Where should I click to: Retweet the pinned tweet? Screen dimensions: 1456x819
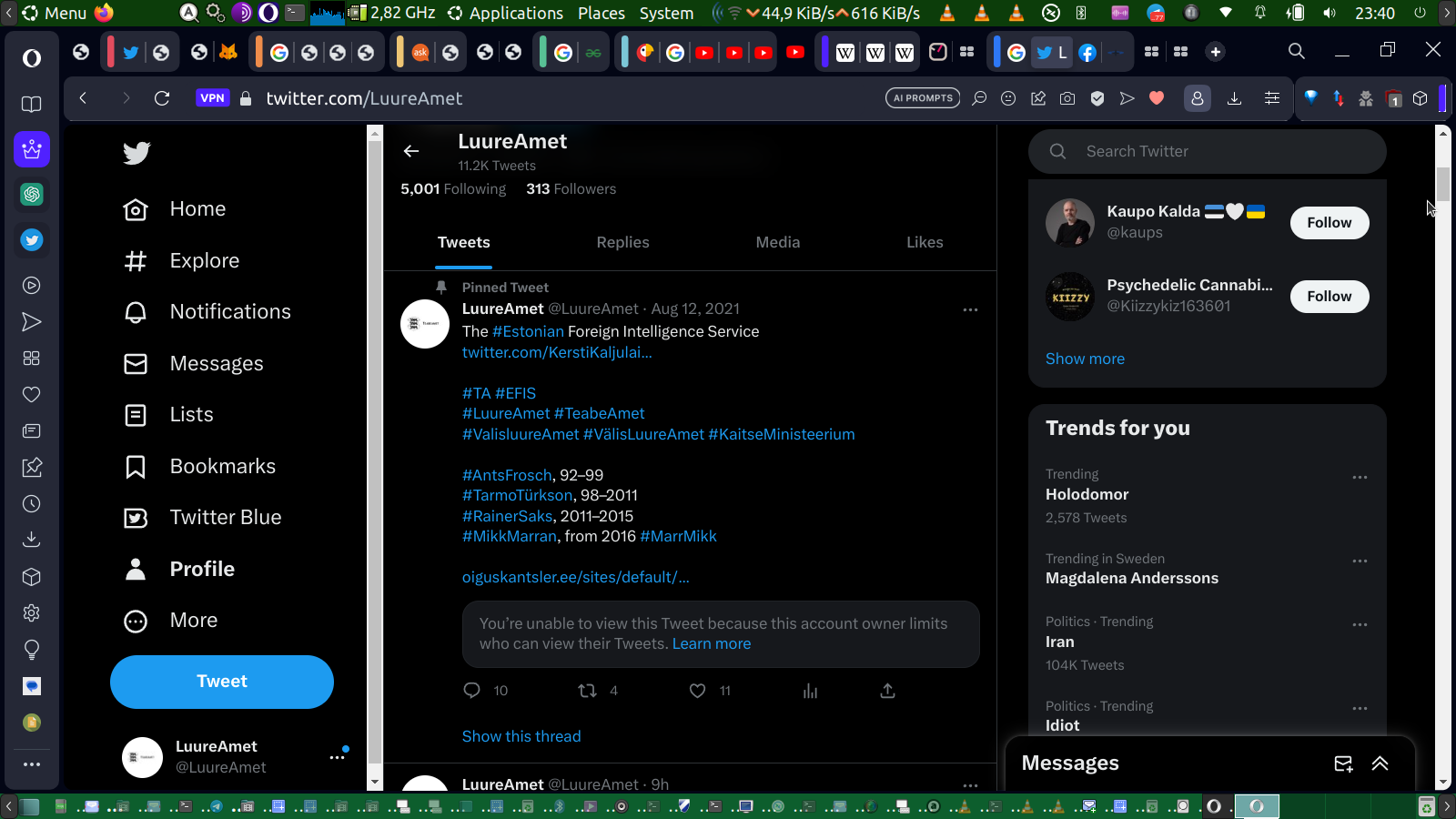(x=588, y=691)
